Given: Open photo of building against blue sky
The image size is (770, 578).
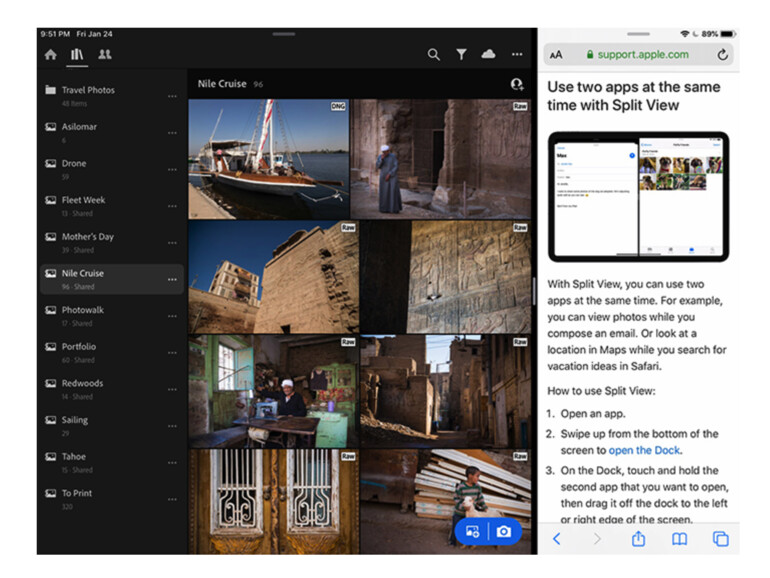Looking at the screenshot, I should coord(274,277).
